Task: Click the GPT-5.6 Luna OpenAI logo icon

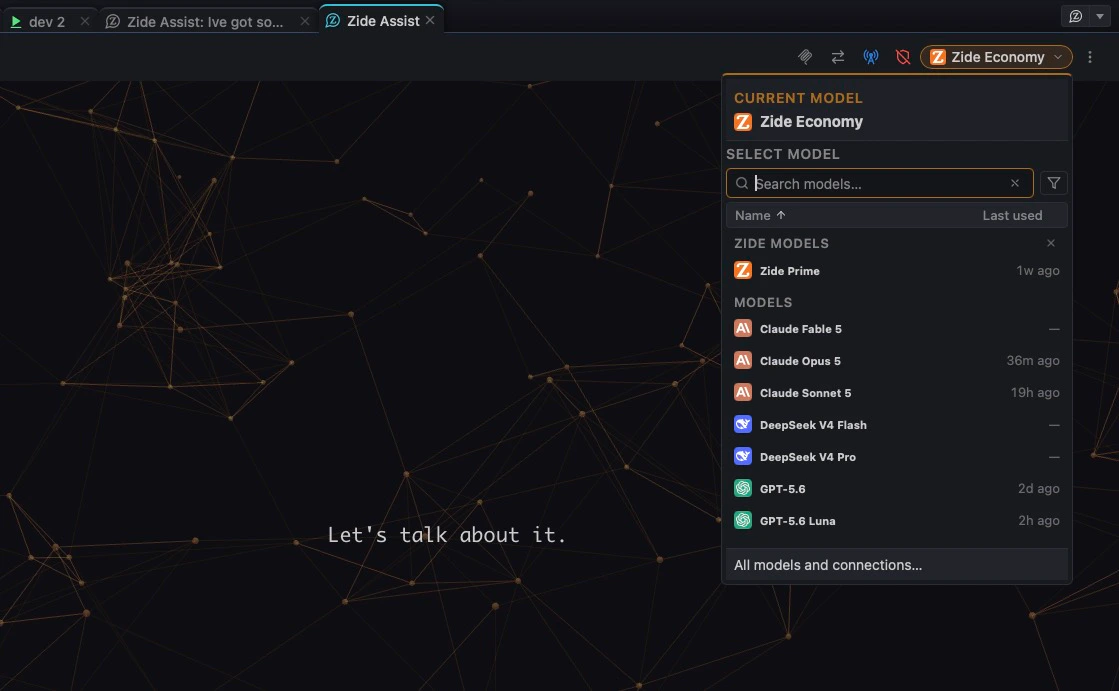Action: (743, 520)
